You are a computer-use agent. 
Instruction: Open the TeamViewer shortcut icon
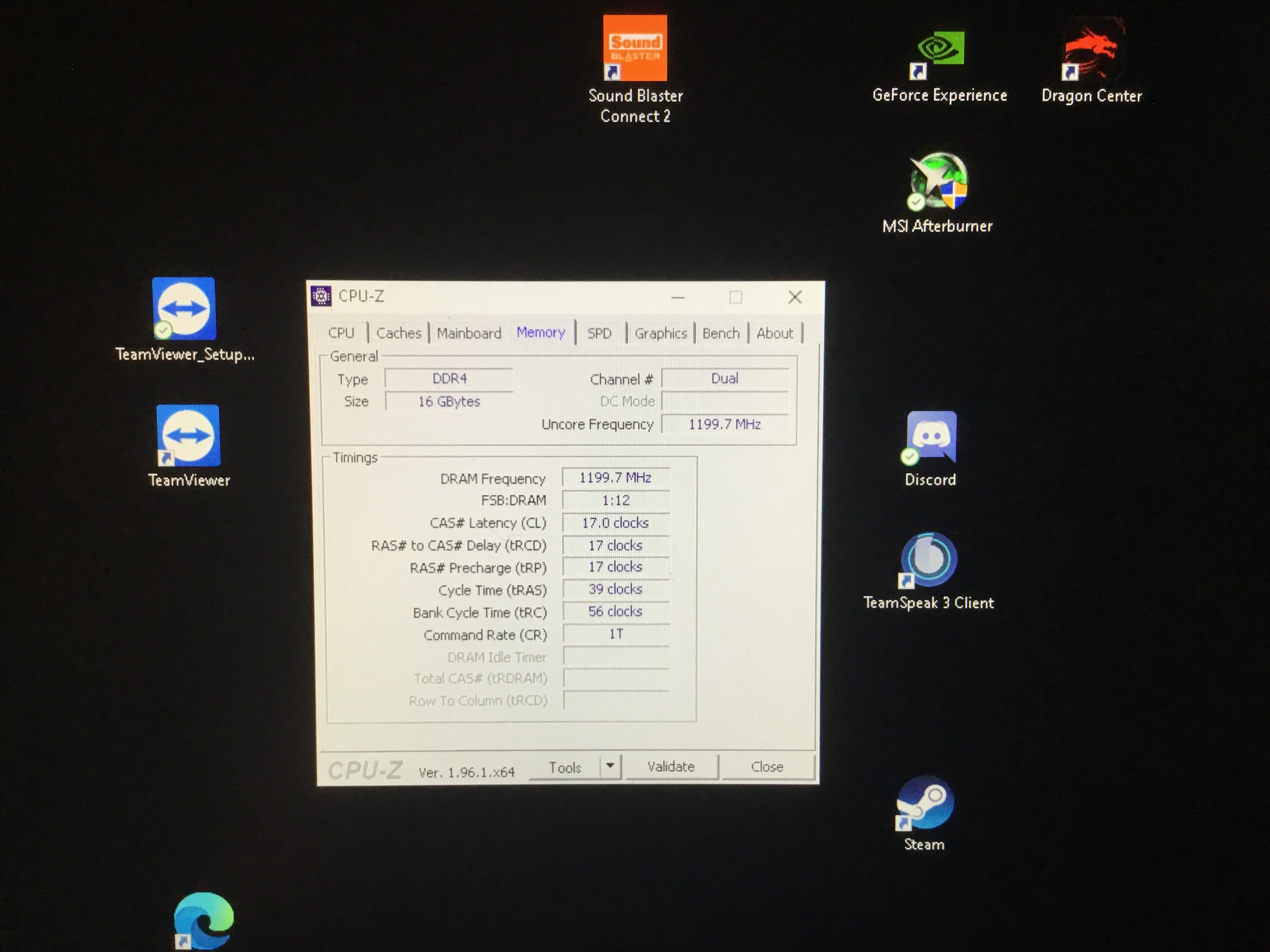point(188,436)
